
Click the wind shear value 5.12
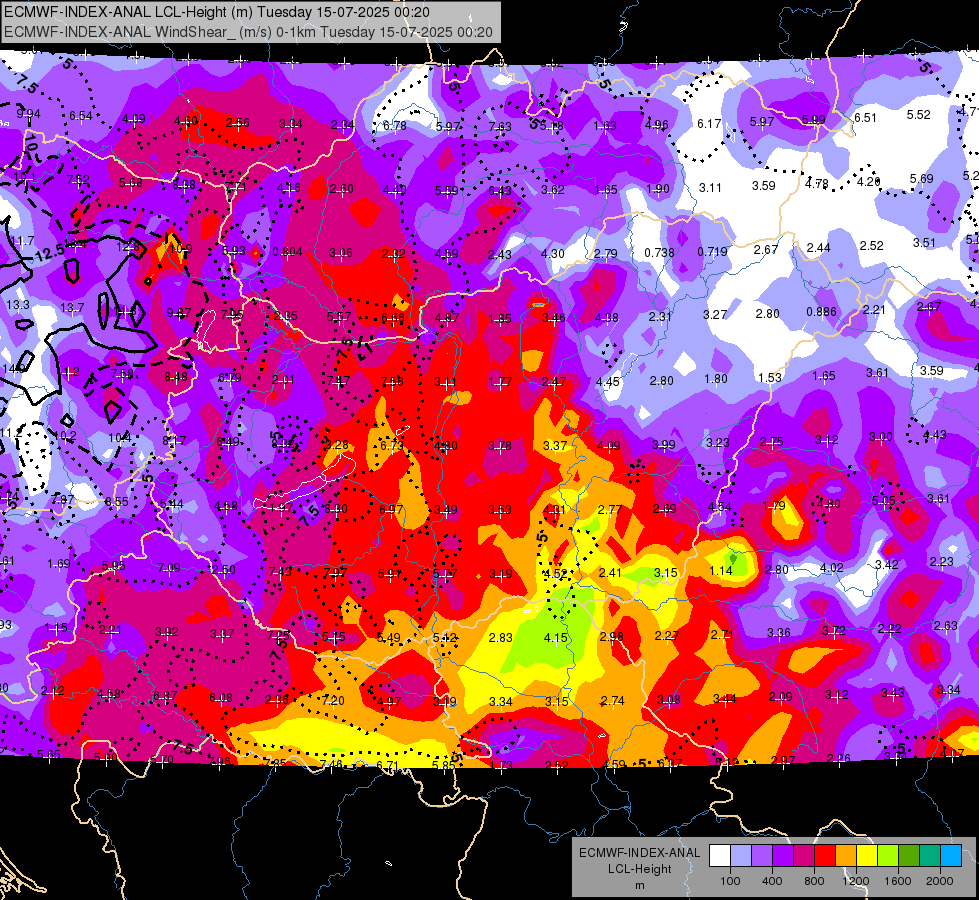445,638
